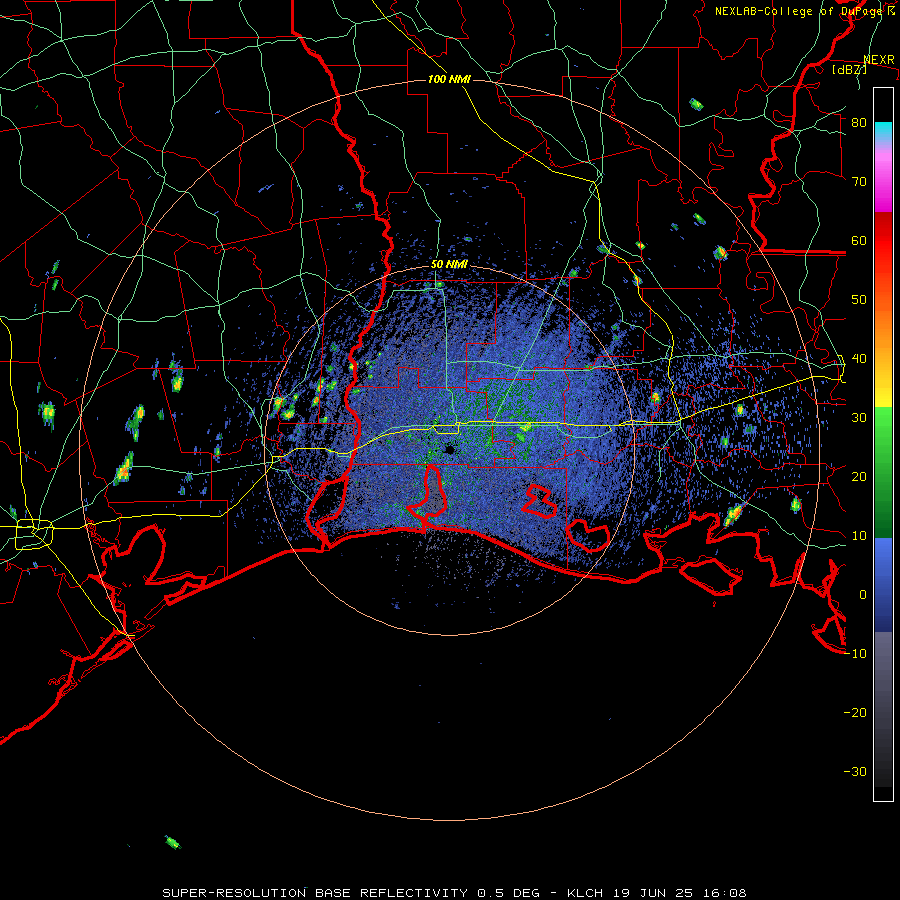Click the -10 value on the reflectivity scale
This screenshot has width=900, height=900.
[855, 654]
